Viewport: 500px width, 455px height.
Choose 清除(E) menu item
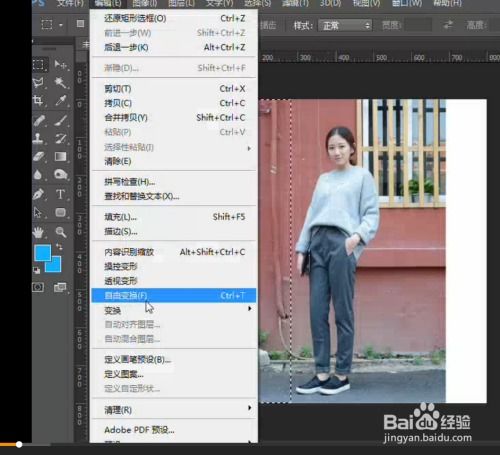point(174,161)
